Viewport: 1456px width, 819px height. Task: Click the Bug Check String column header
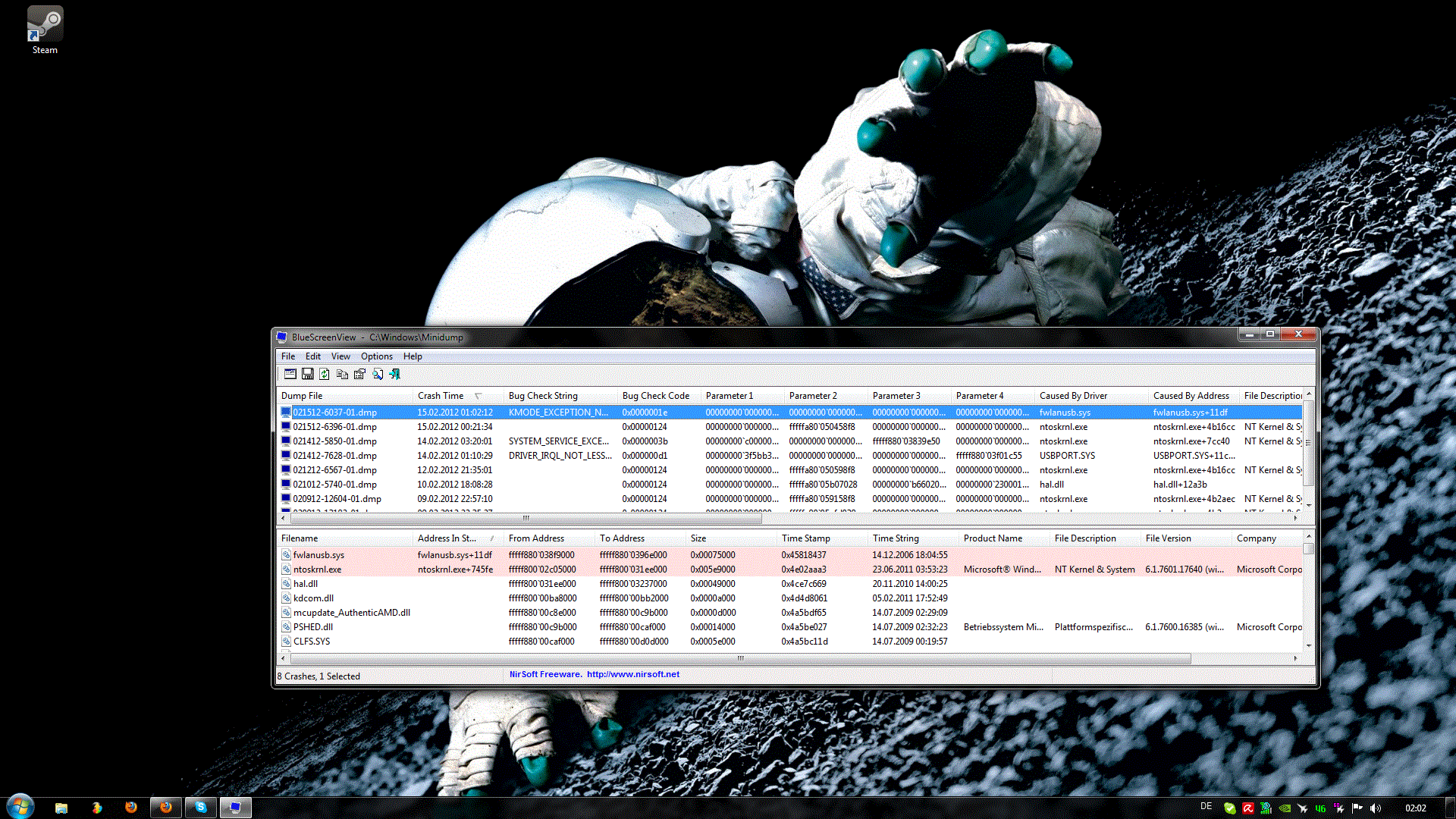coord(543,396)
